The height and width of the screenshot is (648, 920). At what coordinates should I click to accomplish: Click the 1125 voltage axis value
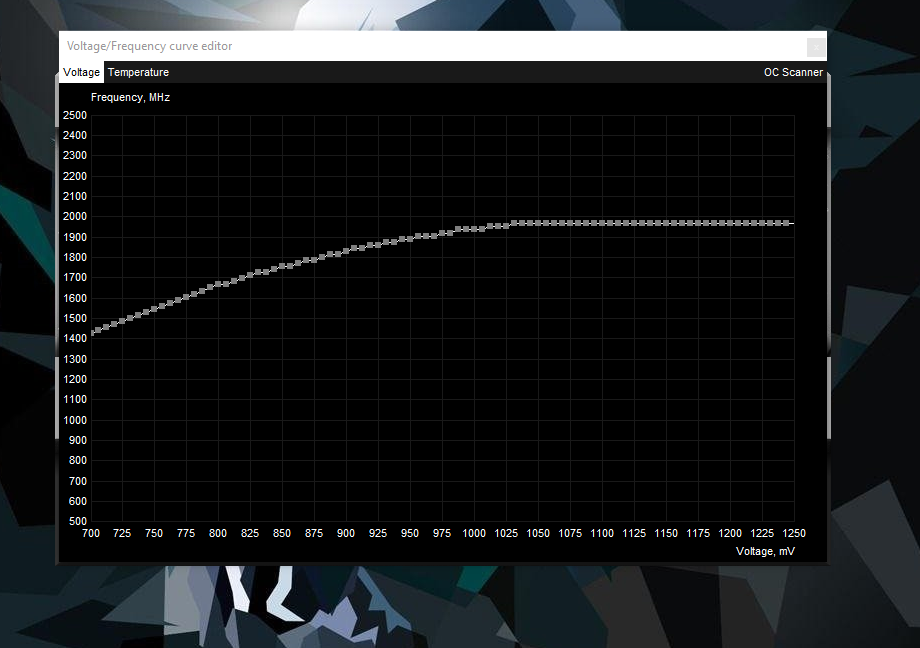(634, 533)
